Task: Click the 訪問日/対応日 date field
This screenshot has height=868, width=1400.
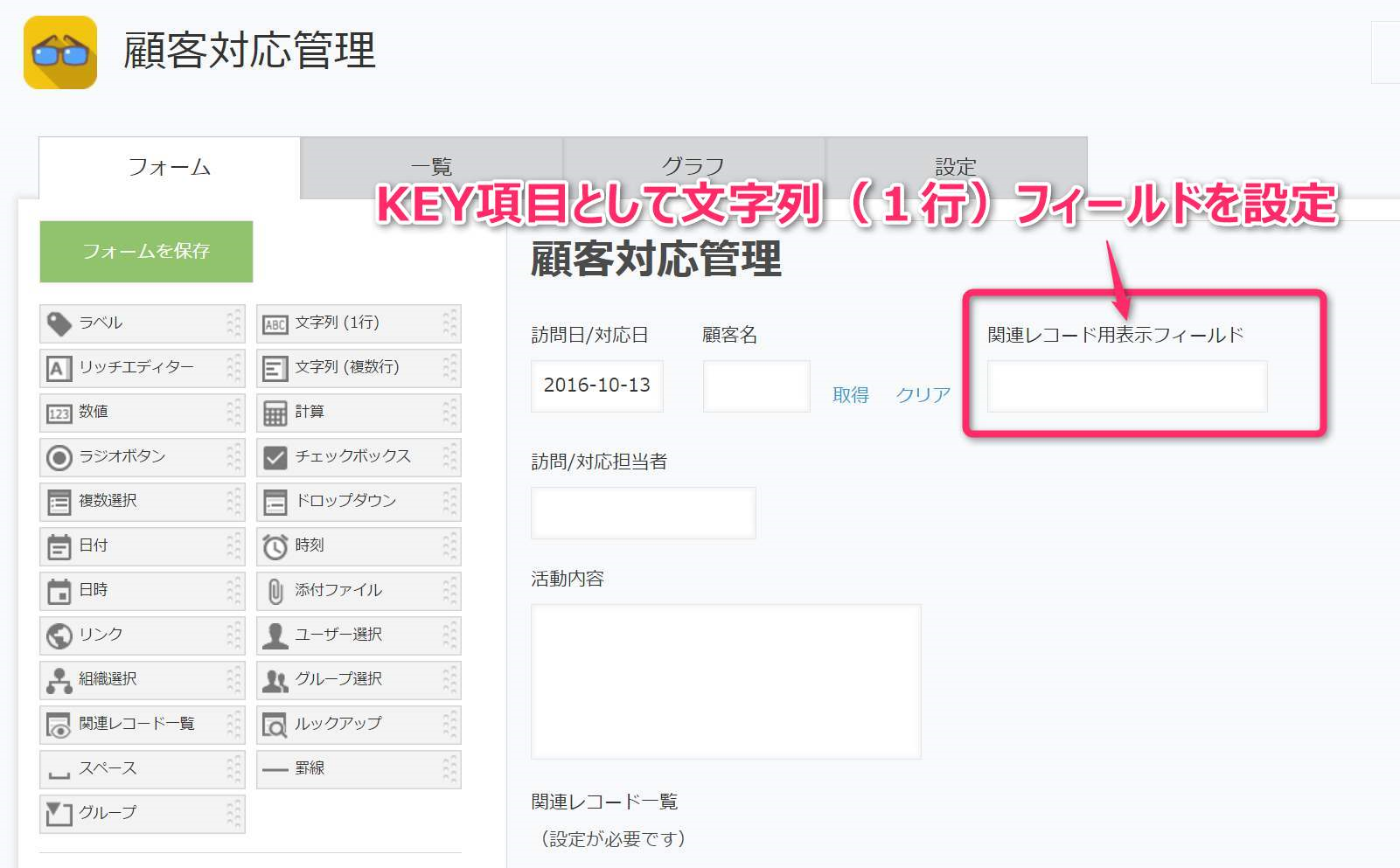Action: pos(597,386)
